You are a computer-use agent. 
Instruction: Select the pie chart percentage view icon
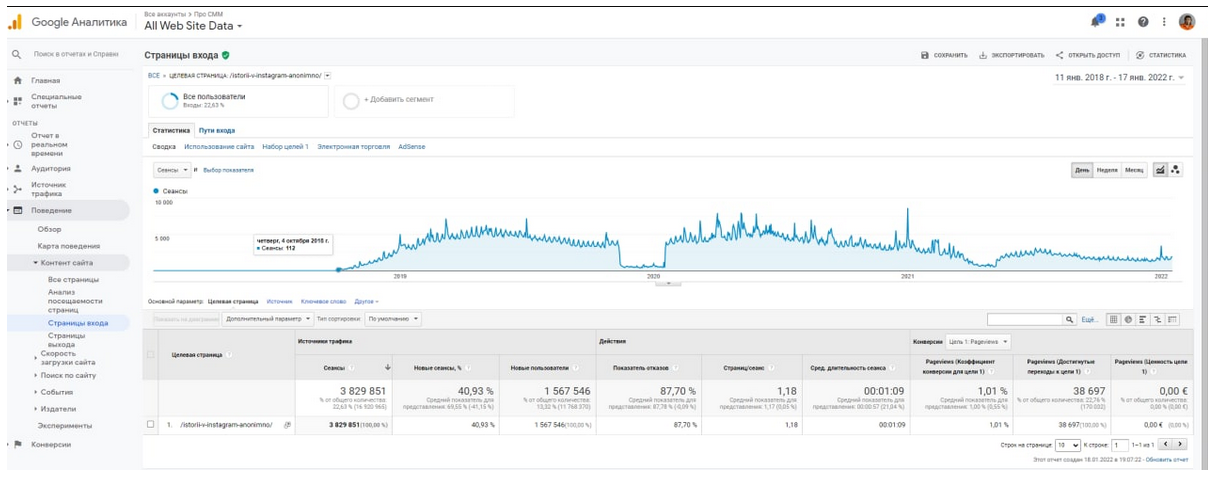tap(1128, 319)
